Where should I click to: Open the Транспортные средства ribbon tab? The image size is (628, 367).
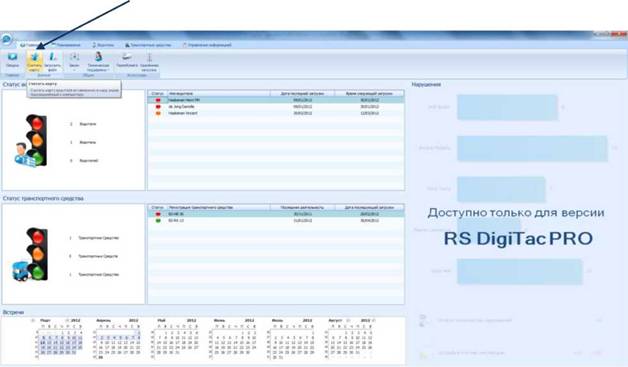coord(148,45)
